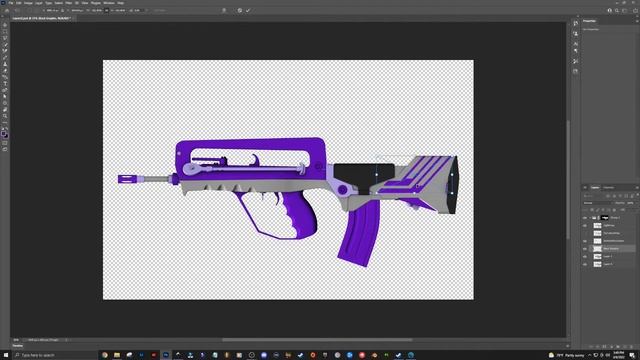Switch to the Channels panel tab
The width and height of the screenshot is (640, 360).
tap(609, 187)
